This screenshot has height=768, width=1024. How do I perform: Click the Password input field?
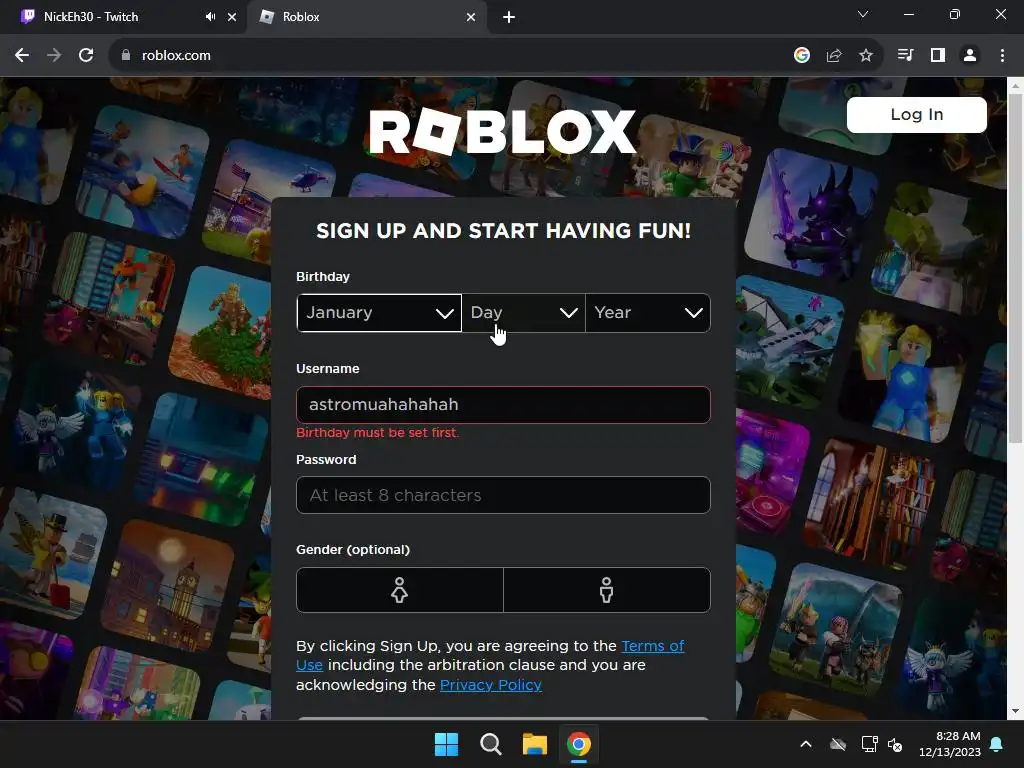(503, 495)
